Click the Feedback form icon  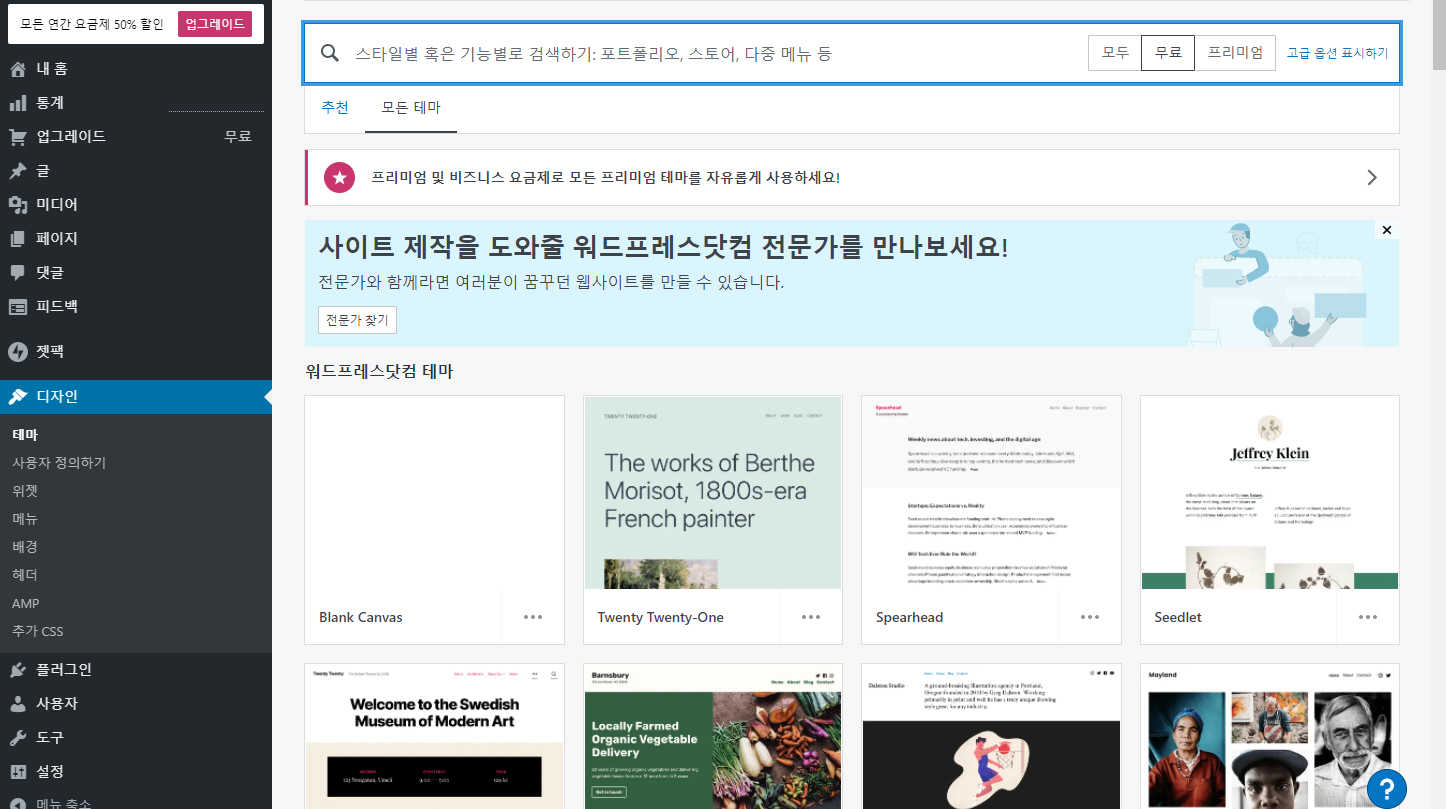18,307
